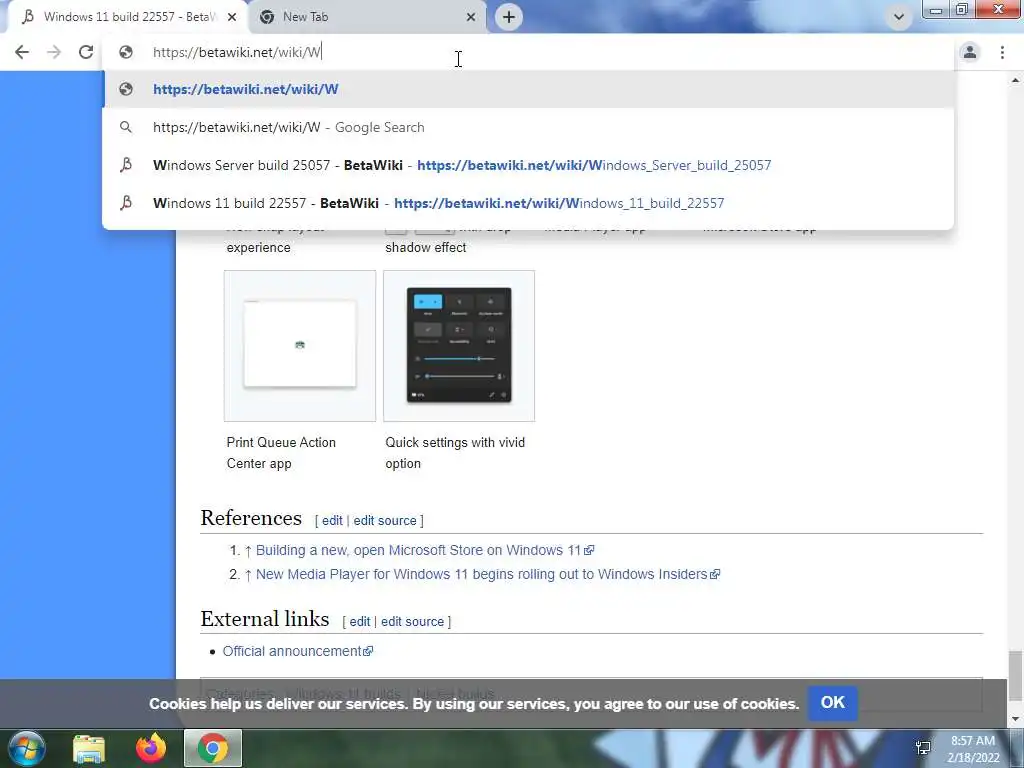1024x768 pixels.
Task: Open Building a new, open Microsoft Store link
Action: click(x=424, y=550)
